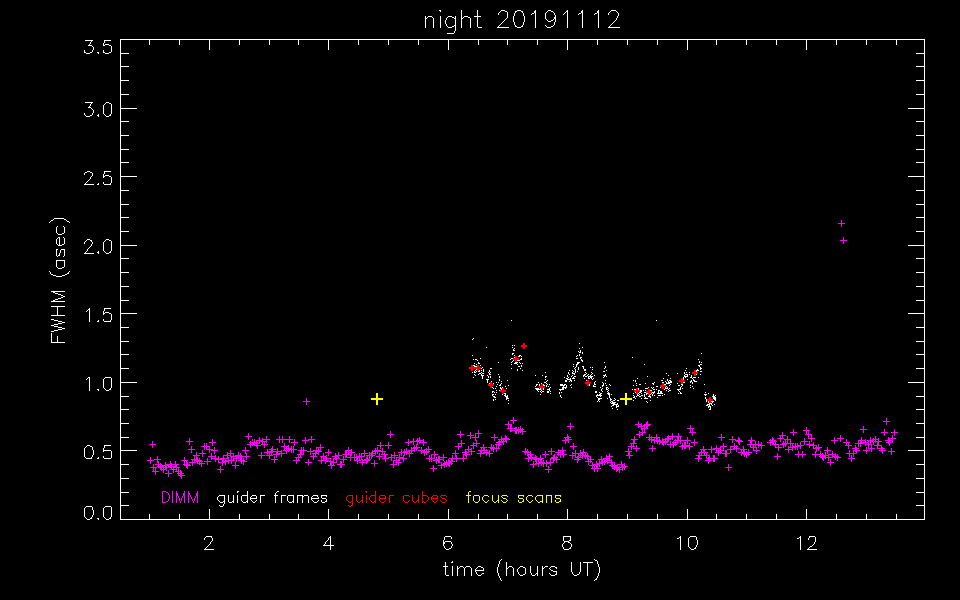
Task: Click the x-axis tick label '10'
Action: [x=687, y=543]
